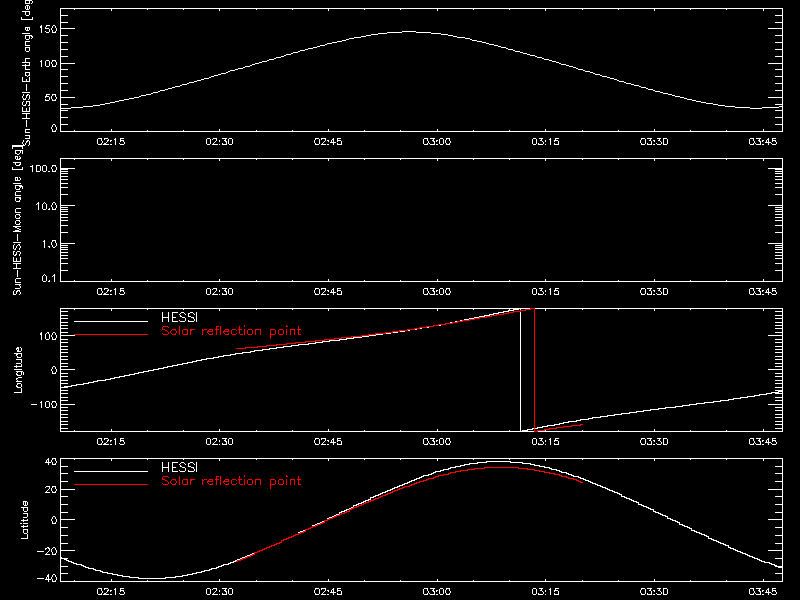Click 03:30 time label under Moon angle plot

654,291
